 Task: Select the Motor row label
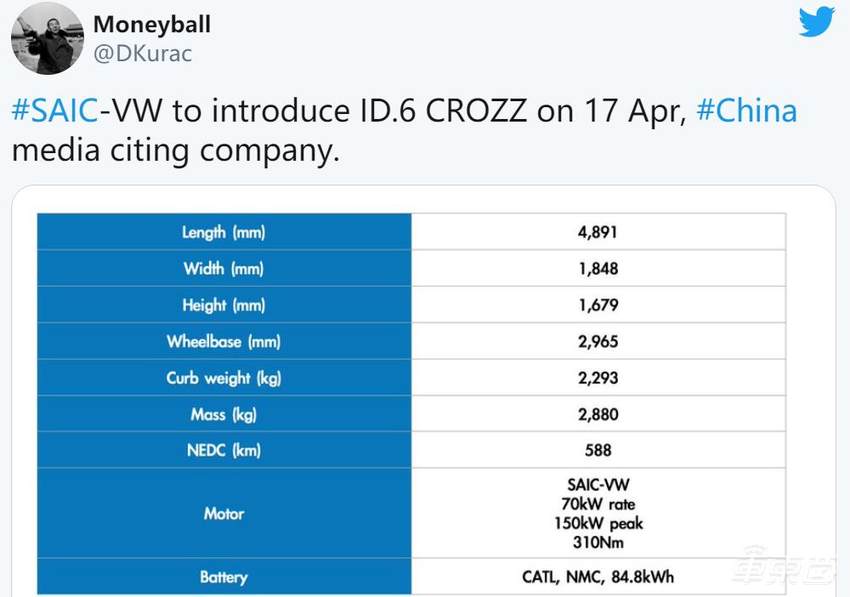224,513
